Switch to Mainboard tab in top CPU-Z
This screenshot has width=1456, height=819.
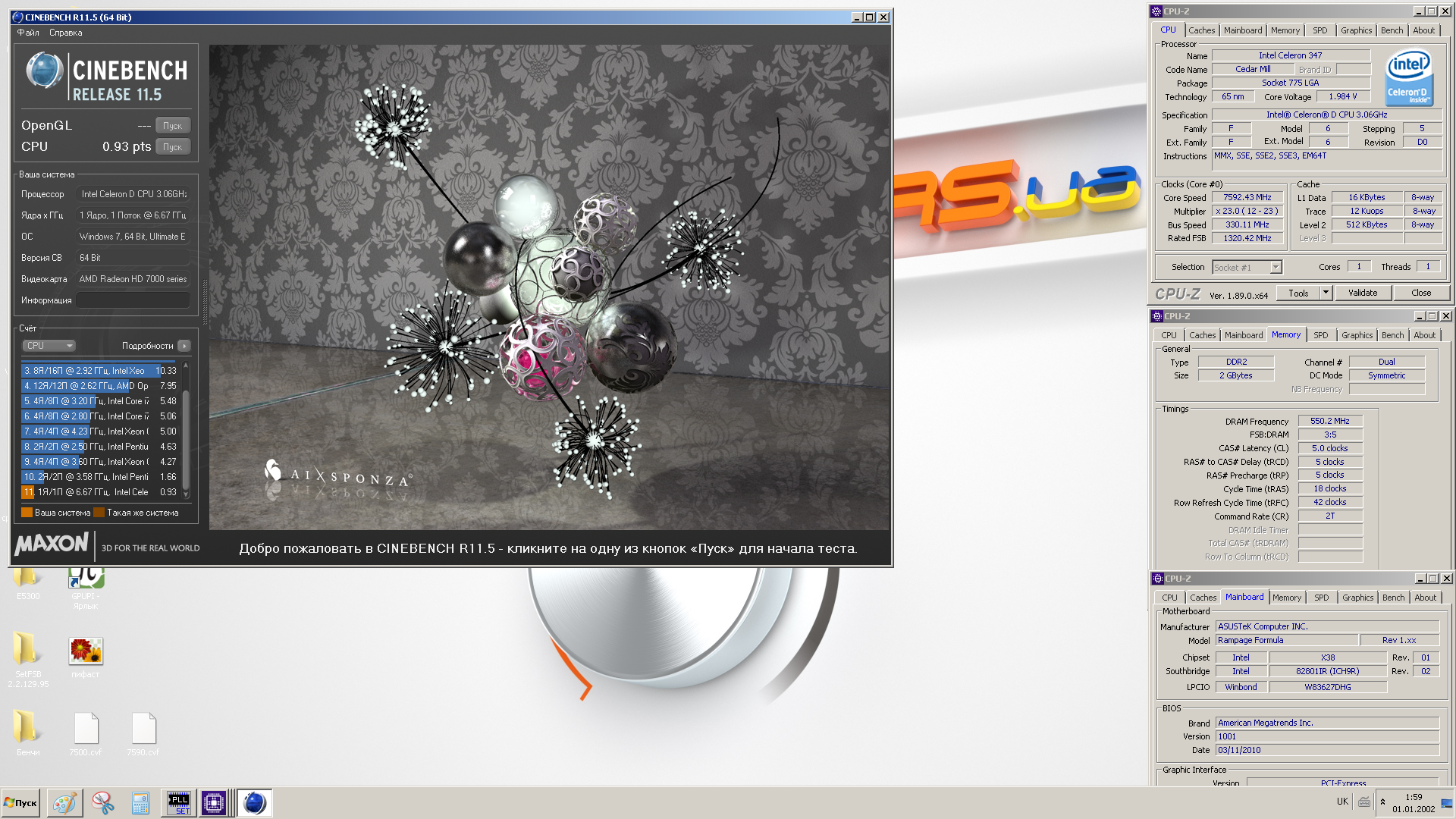1243,30
